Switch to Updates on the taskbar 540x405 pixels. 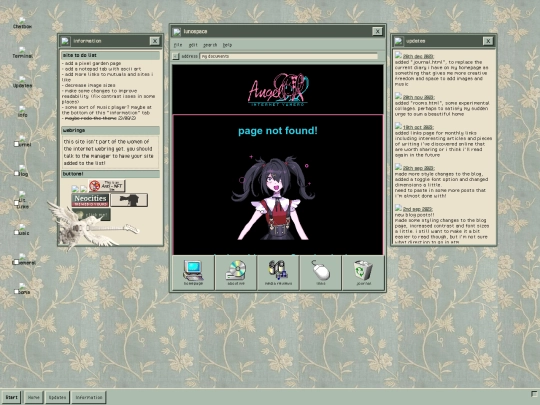(x=57, y=397)
